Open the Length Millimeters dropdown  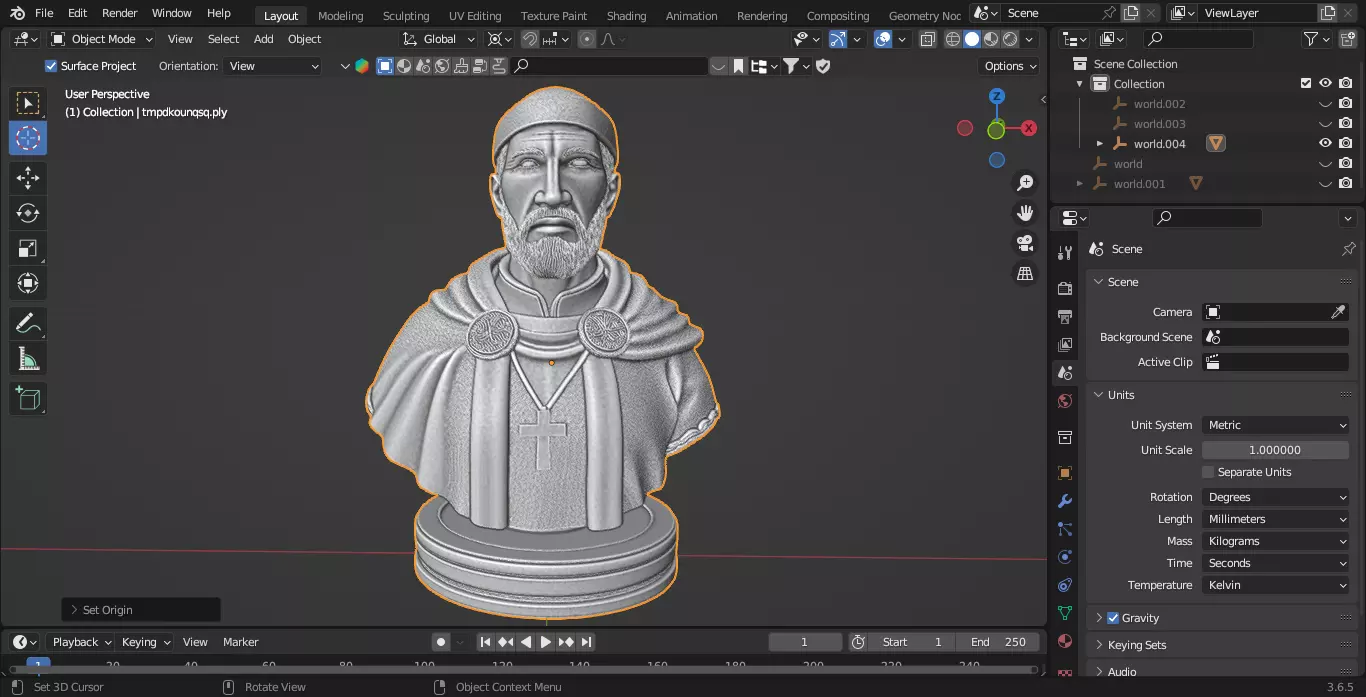click(1275, 519)
